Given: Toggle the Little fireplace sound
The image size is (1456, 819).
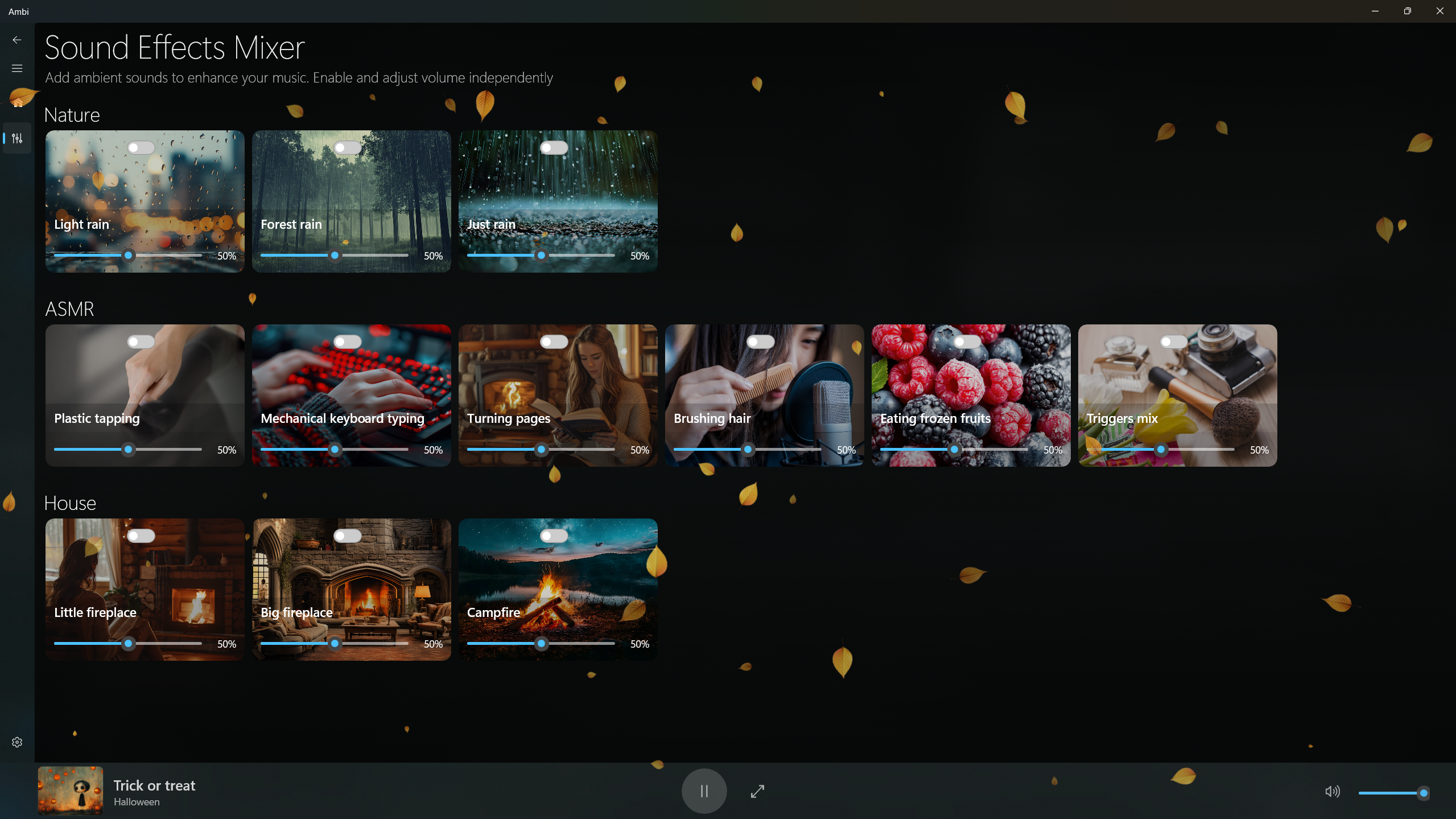Looking at the screenshot, I should (x=140, y=536).
